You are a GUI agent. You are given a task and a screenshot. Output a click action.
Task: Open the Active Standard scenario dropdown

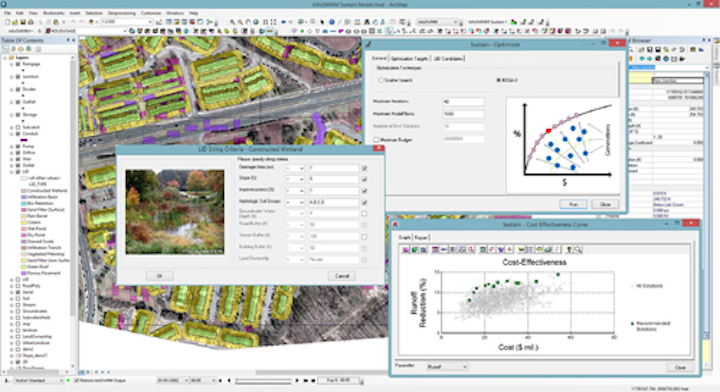(61, 381)
